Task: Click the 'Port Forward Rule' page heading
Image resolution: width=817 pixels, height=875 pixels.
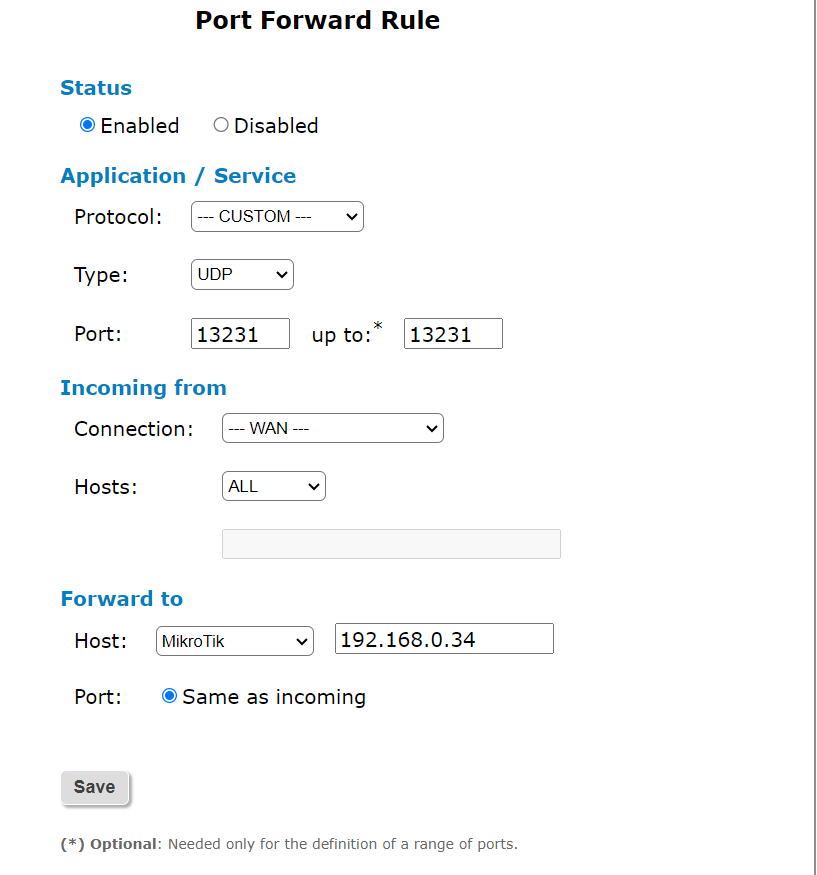Action: [x=317, y=20]
